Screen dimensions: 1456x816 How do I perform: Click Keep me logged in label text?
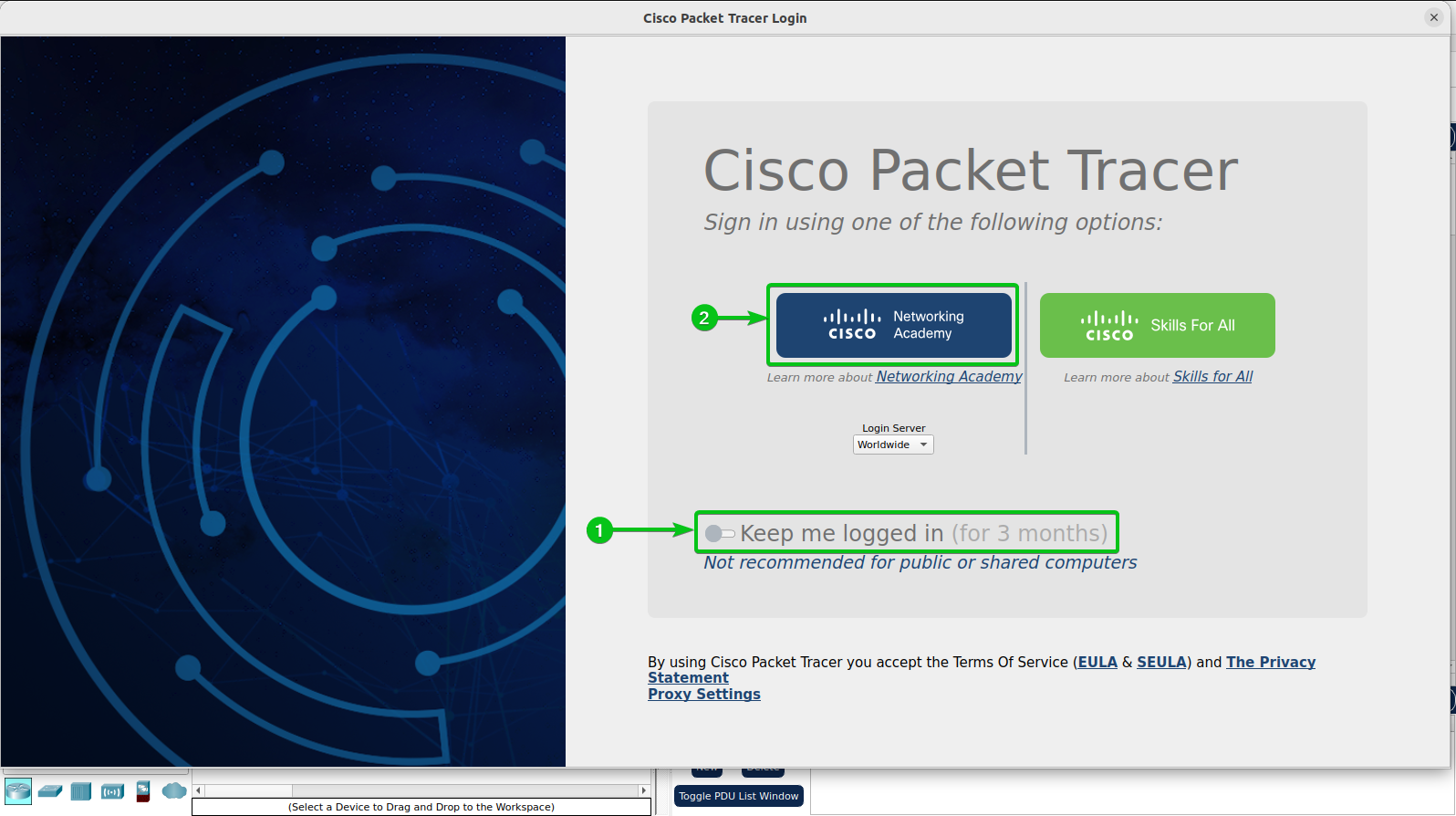point(842,533)
